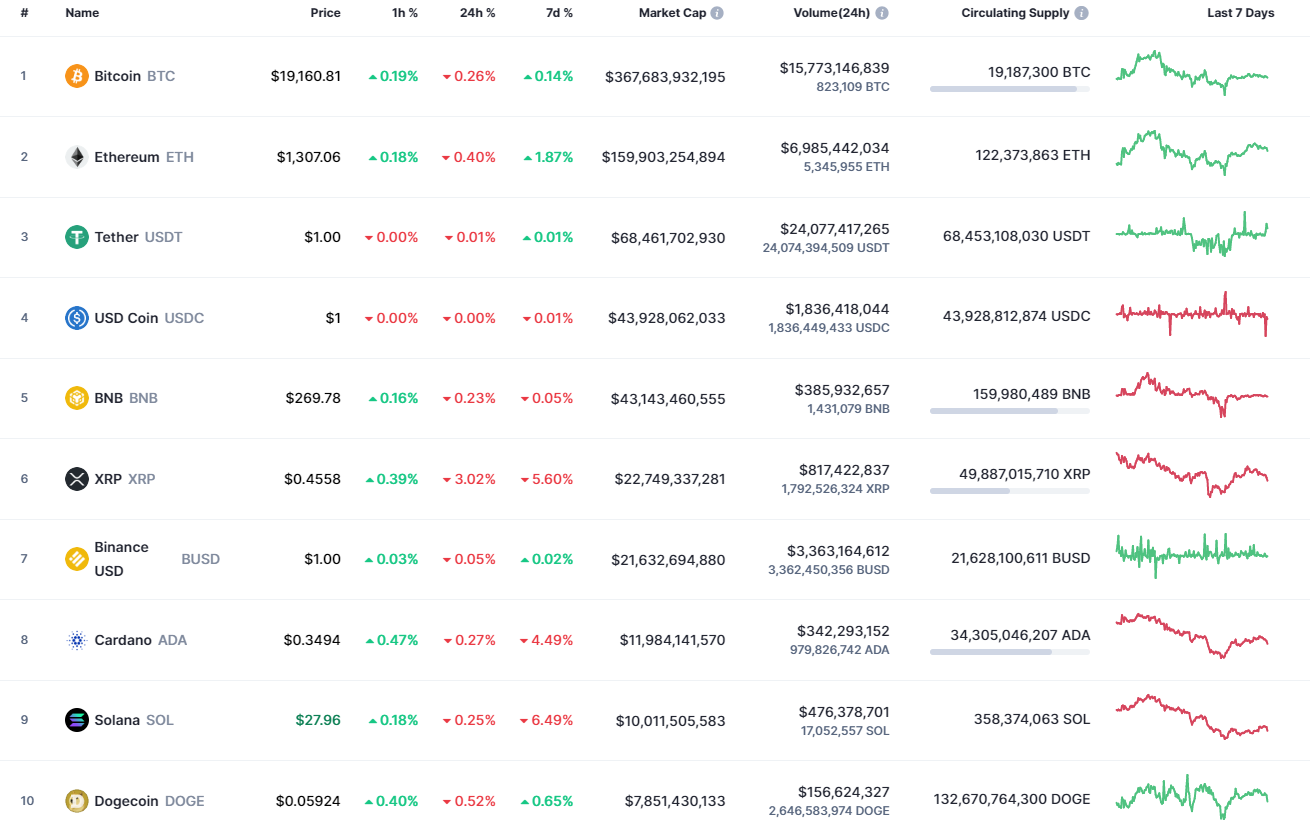Click Bitcoin's circulating supply progress bar
Image resolution: width=1310 pixels, height=839 pixels.
pos(1009,90)
